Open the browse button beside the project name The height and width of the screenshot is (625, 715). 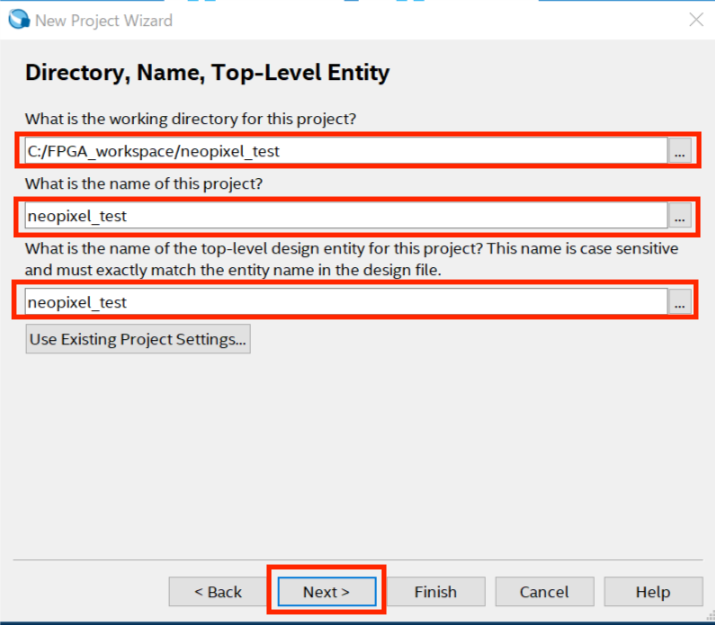(680, 216)
